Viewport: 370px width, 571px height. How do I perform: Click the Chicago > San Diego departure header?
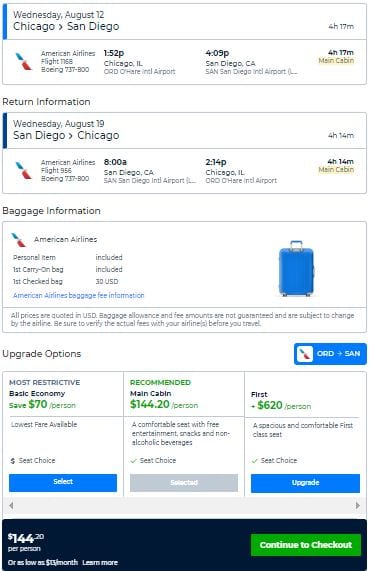(x=66, y=26)
